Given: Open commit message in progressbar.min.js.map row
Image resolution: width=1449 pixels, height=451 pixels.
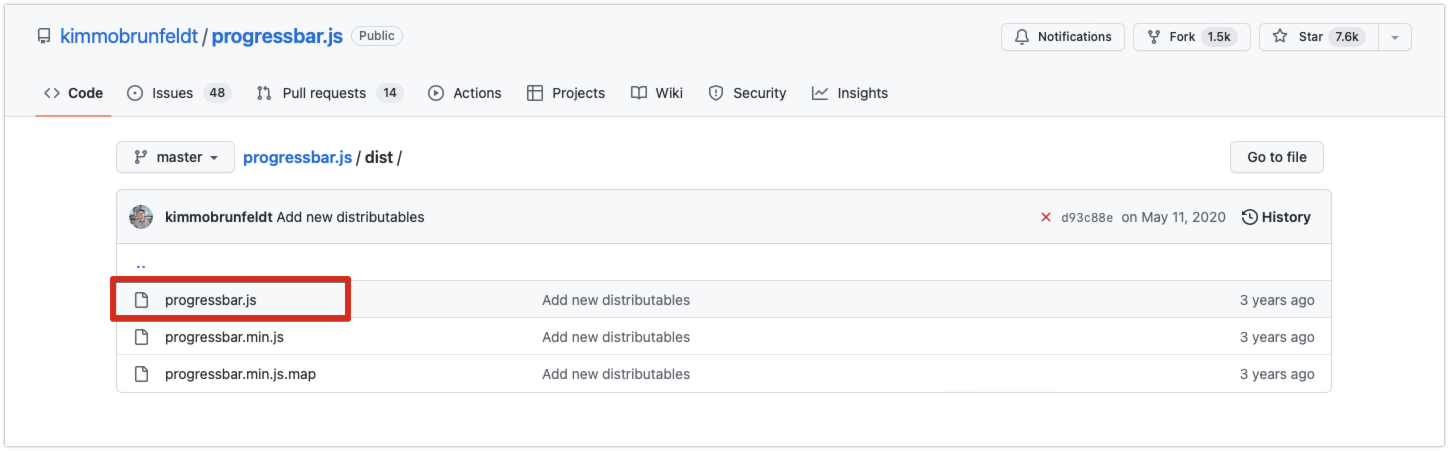Looking at the screenshot, I should pos(616,374).
